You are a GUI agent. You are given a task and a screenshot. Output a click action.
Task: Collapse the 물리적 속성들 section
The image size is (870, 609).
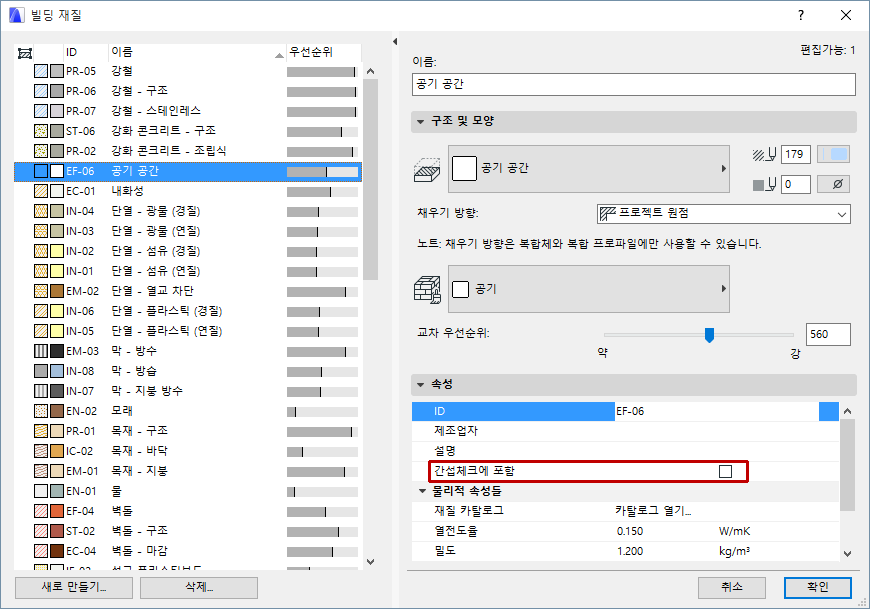pos(420,492)
